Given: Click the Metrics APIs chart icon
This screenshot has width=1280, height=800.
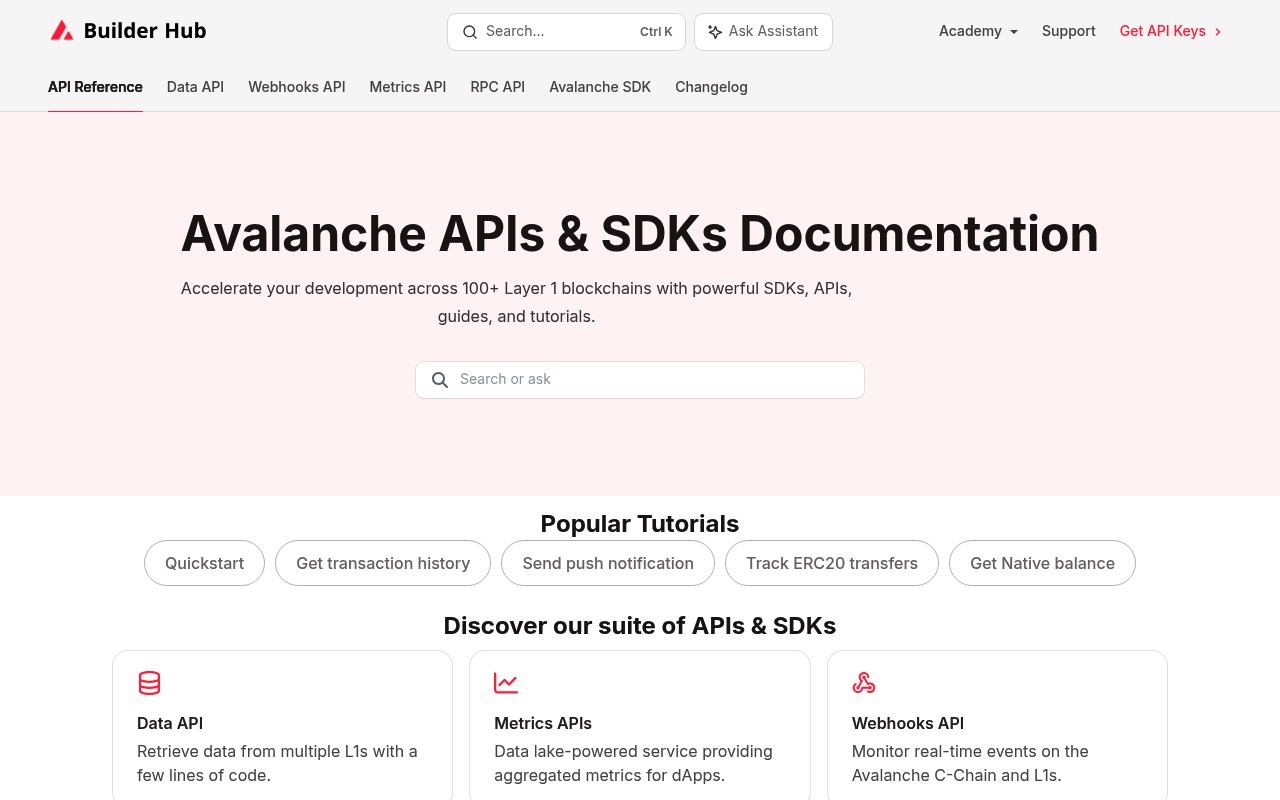Looking at the screenshot, I should [506, 683].
